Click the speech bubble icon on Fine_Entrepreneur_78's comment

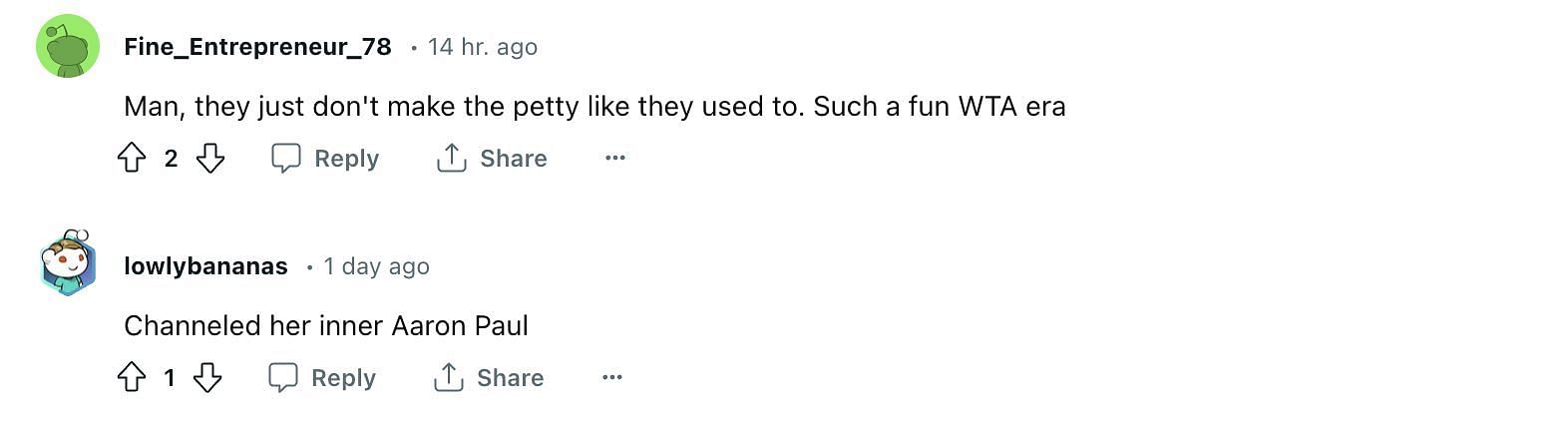pyautogui.click(x=286, y=158)
